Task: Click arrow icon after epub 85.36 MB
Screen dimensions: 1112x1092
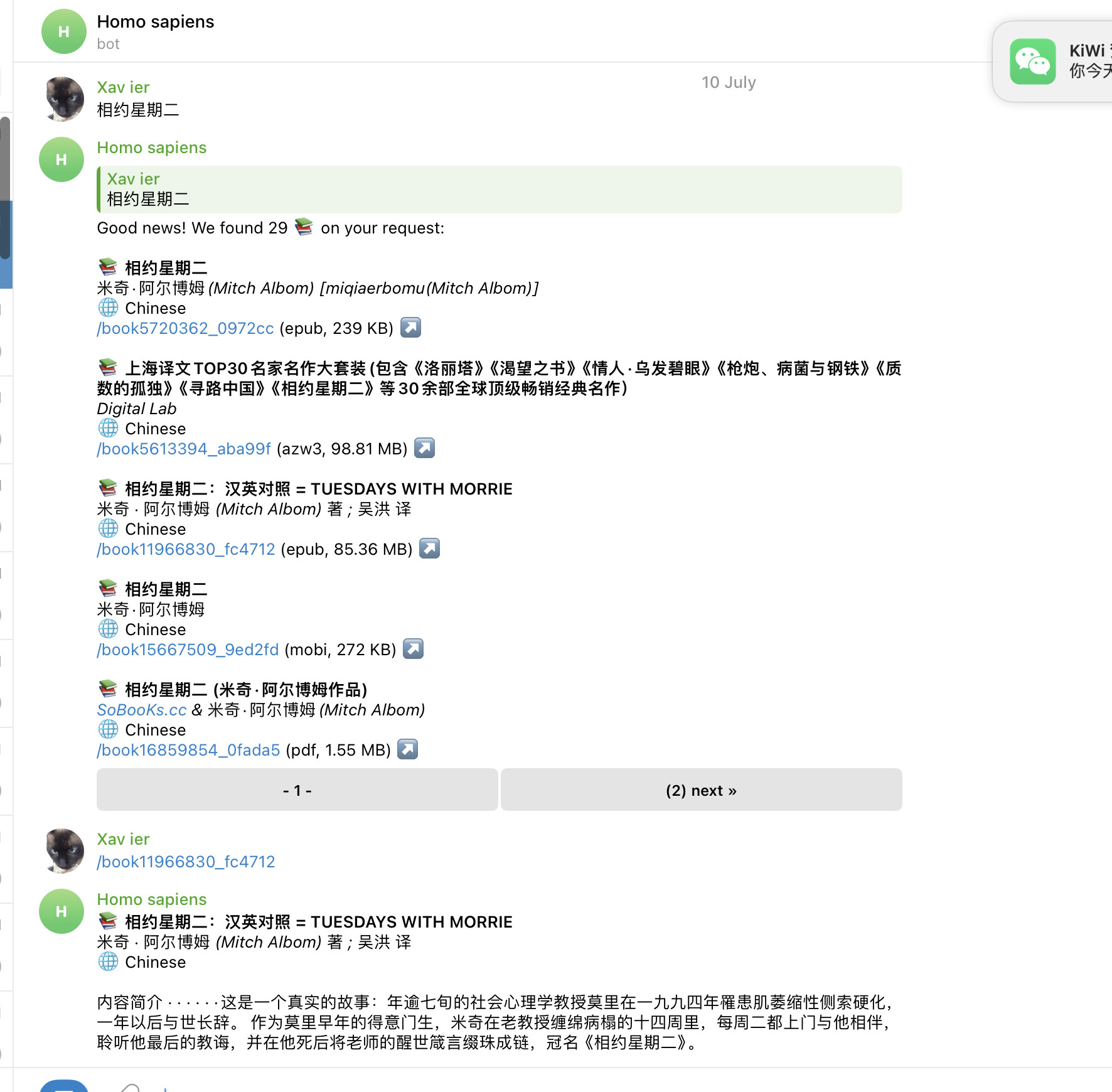Action: coord(430,549)
